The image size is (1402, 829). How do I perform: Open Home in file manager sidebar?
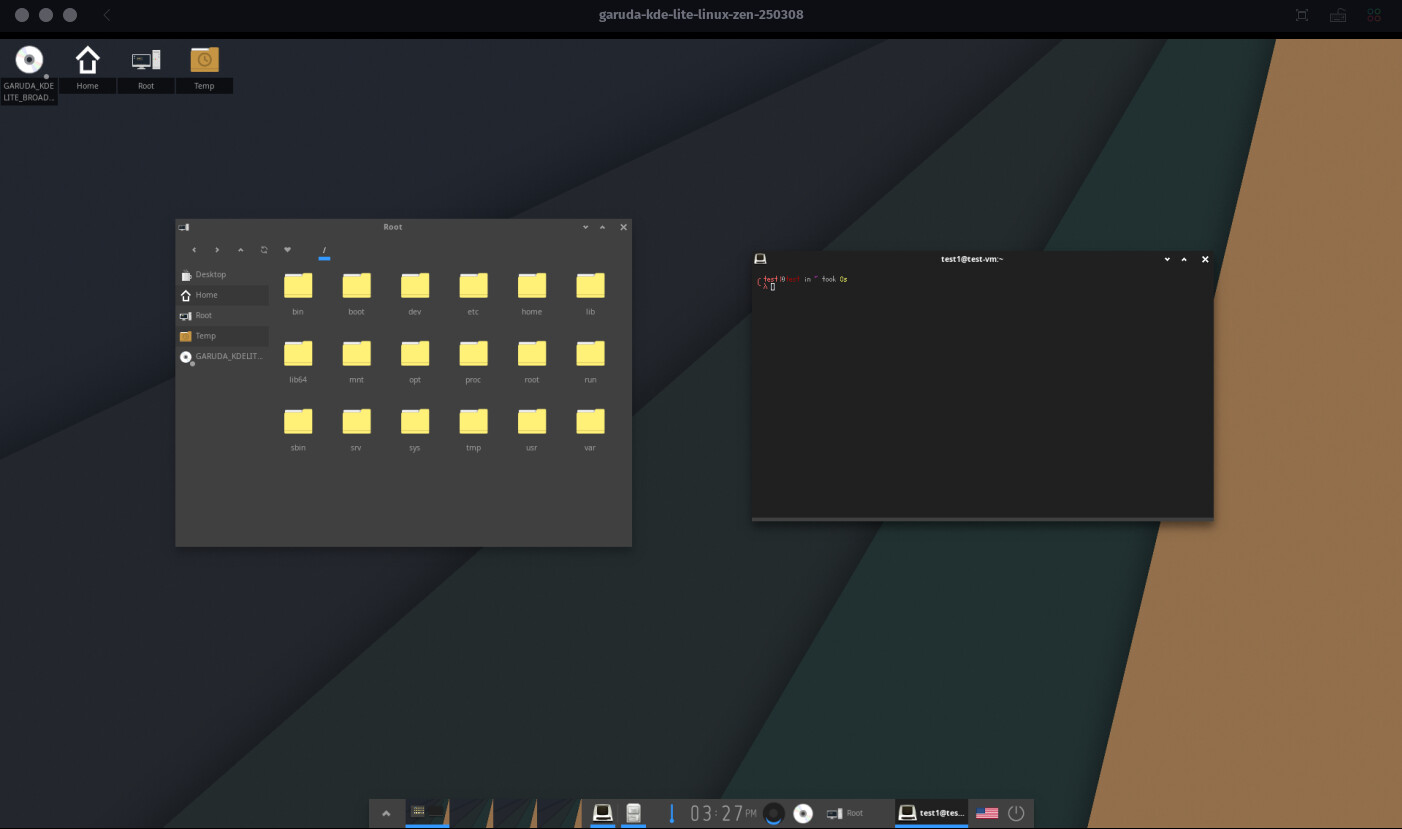pos(222,295)
